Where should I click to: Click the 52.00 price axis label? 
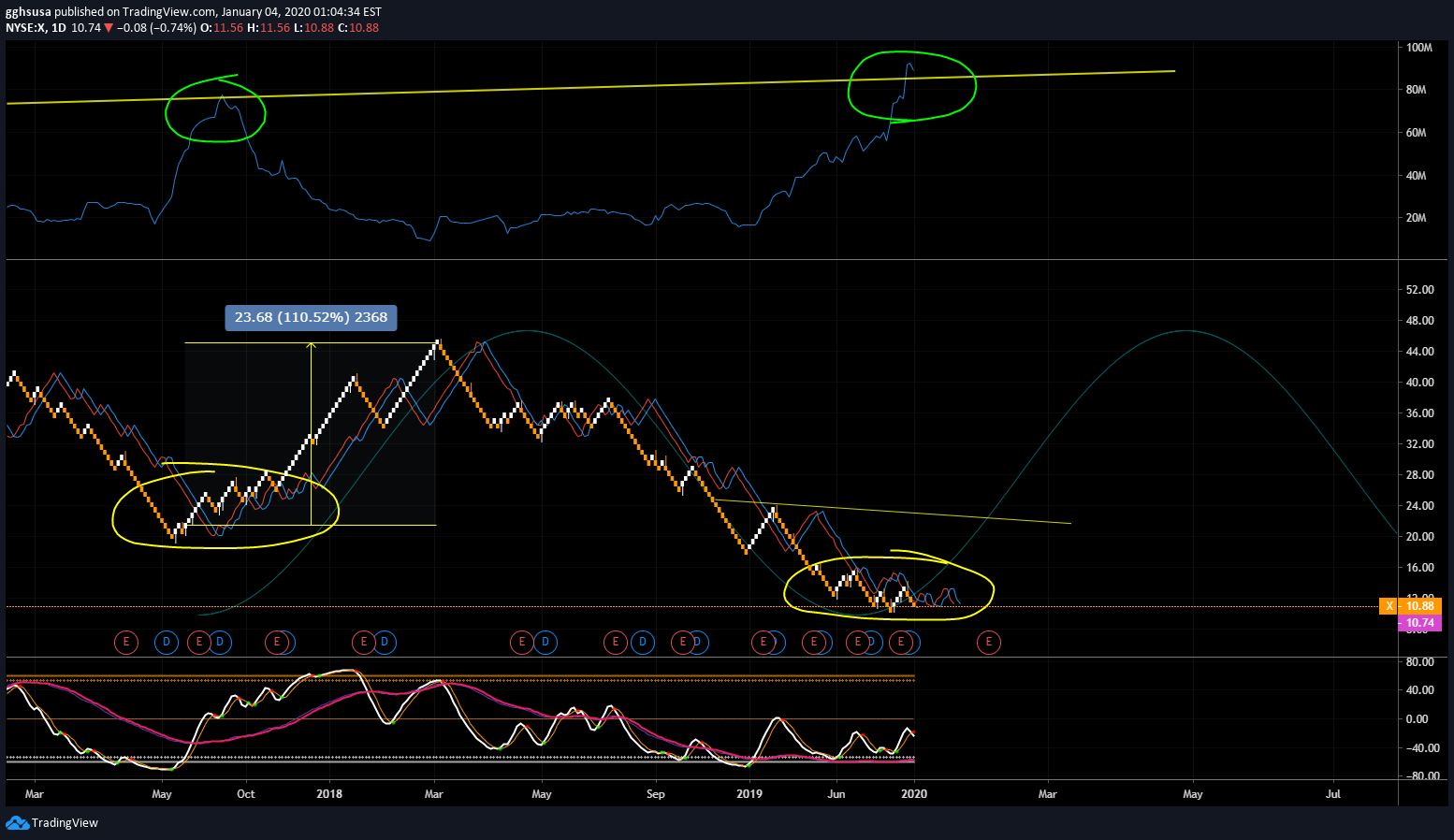1419,290
